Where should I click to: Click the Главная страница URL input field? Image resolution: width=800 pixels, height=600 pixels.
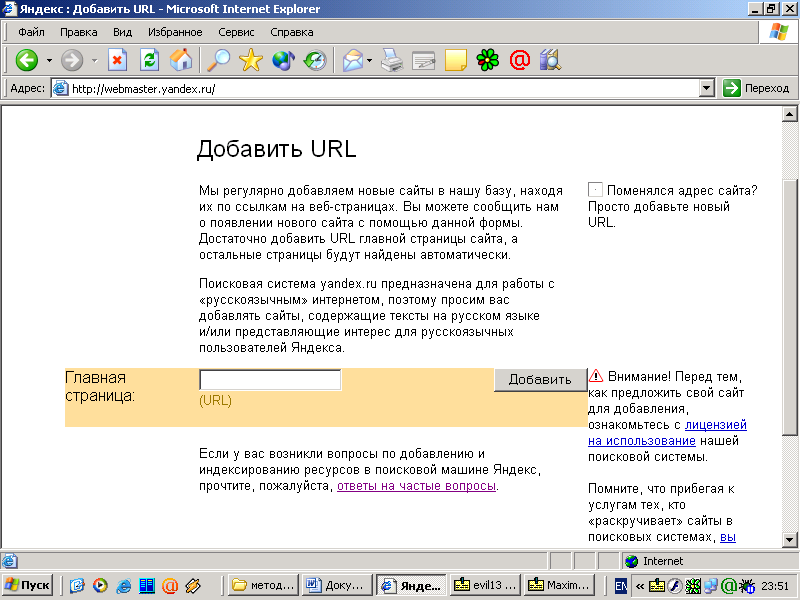[270, 380]
